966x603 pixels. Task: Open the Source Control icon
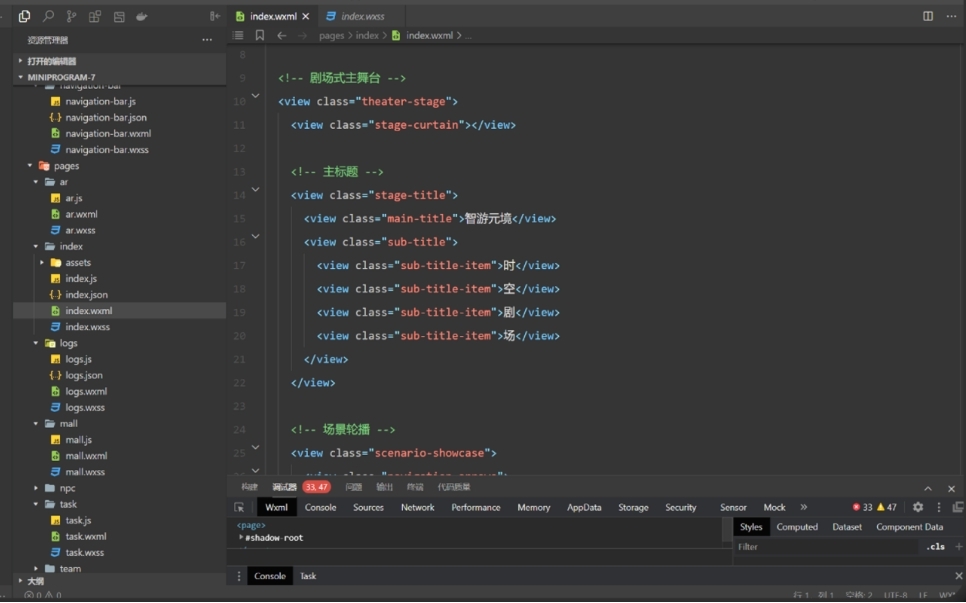(x=71, y=17)
